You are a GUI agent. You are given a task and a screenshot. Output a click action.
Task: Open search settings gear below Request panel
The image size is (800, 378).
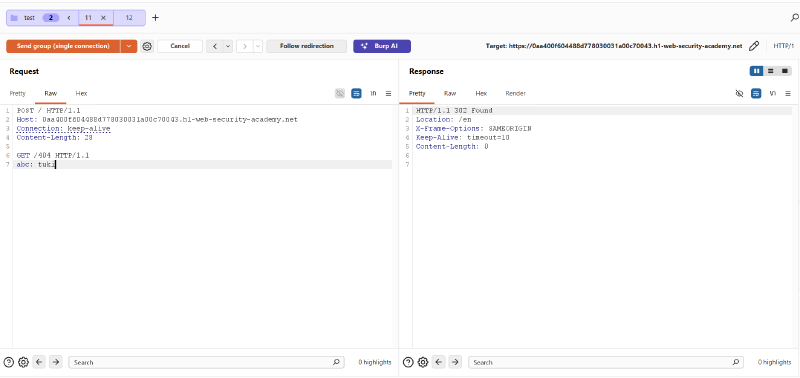point(23,363)
